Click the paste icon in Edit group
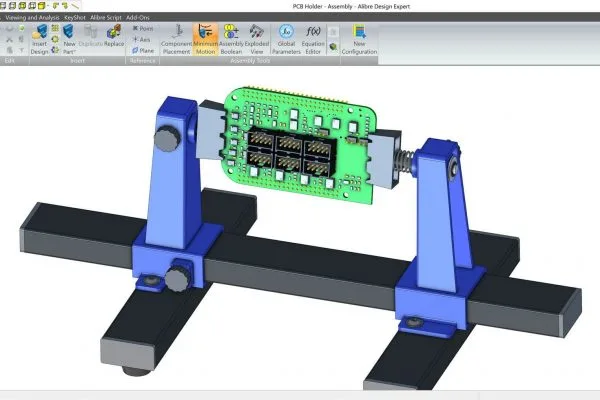600x400 pixels. click(x=10, y=50)
